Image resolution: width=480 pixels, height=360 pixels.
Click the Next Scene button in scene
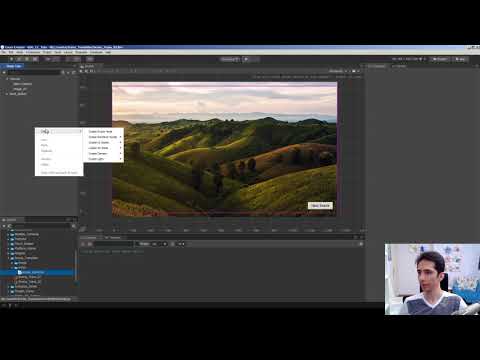coord(320,206)
